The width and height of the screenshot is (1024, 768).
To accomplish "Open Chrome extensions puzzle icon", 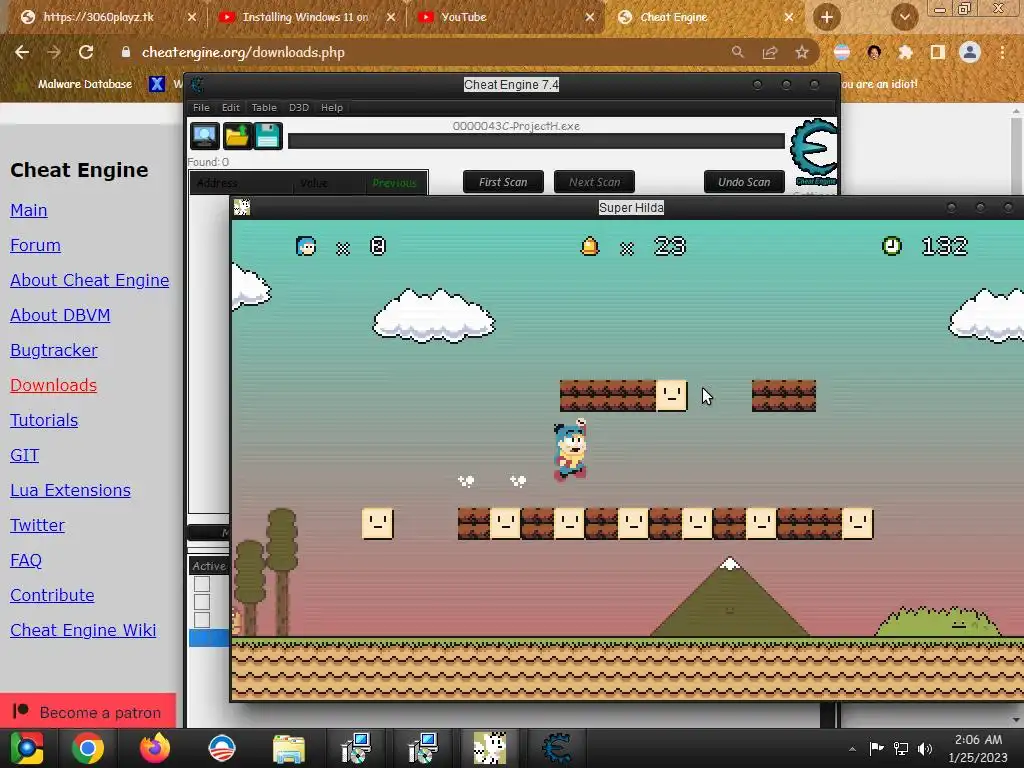I will coord(905,52).
